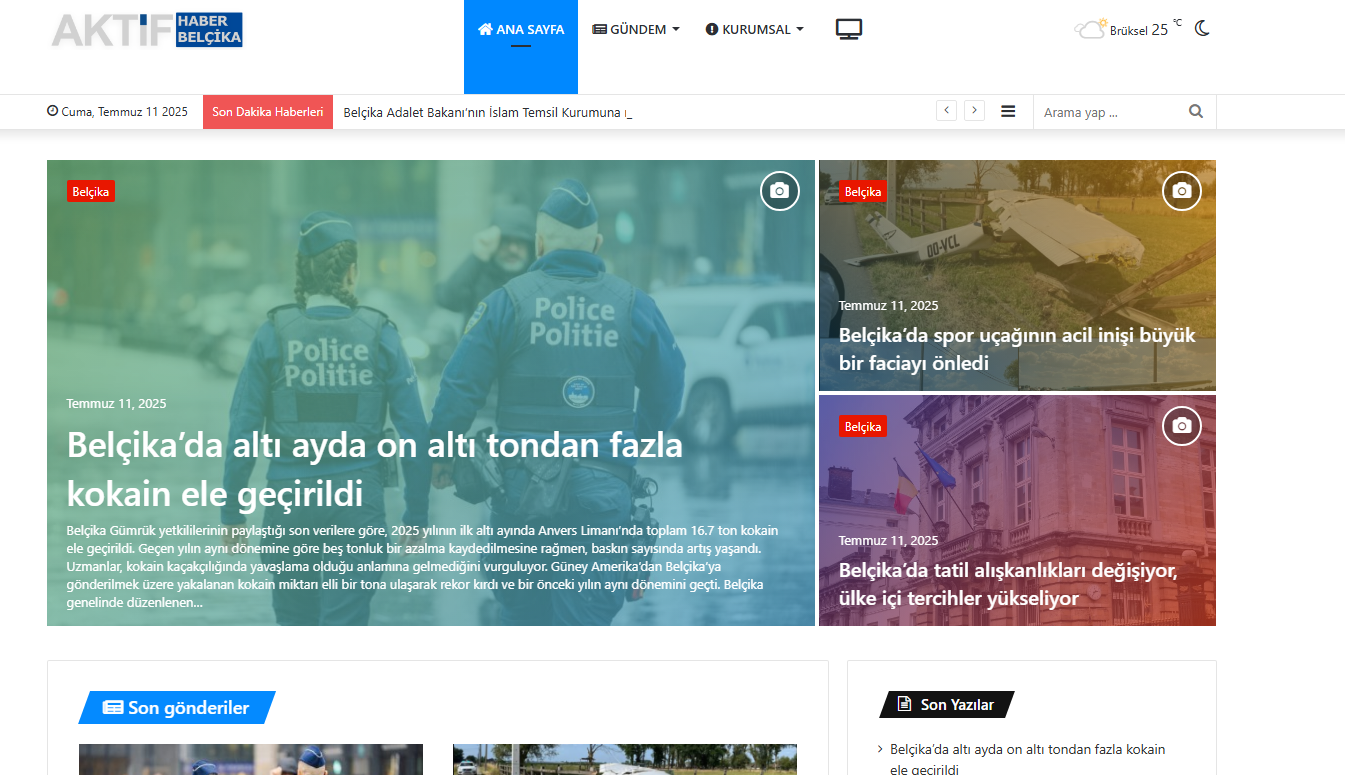
Task: Click the Brussels weather cloud icon
Action: tap(1090, 29)
